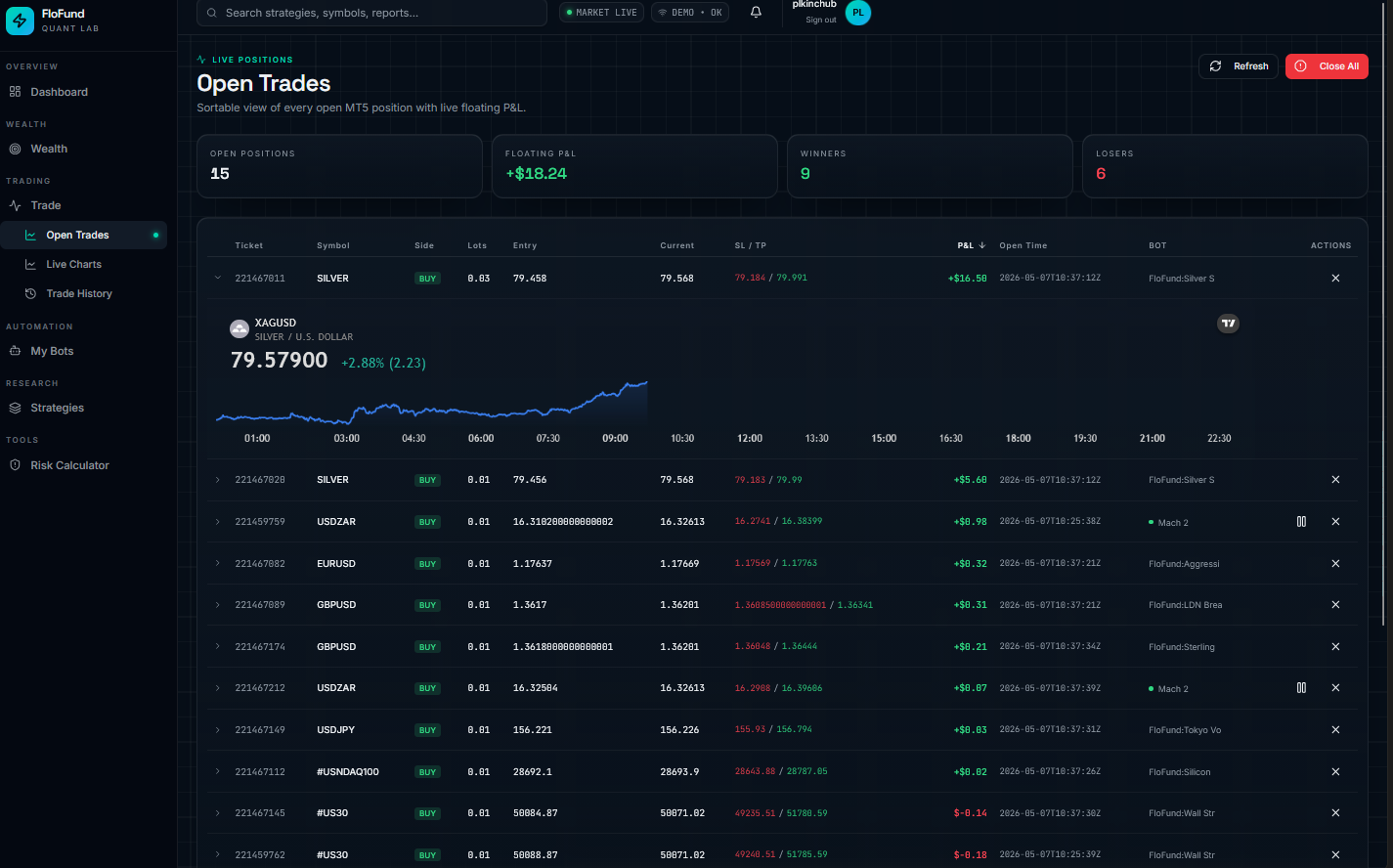Click the FloFund:Tokyo Vo bot label
1393x868 pixels.
[x=1185, y=730]
